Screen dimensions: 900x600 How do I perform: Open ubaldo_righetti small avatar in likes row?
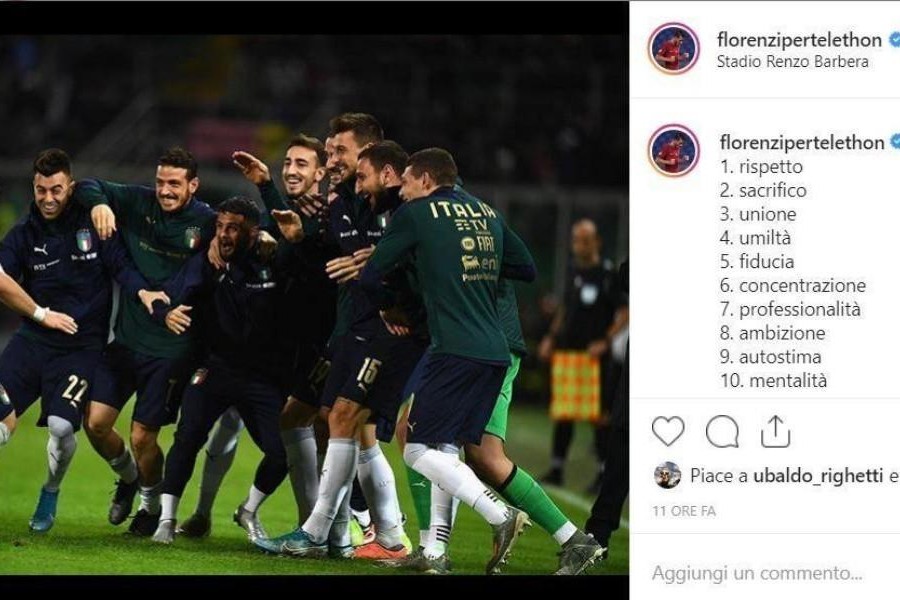[667, 475]
